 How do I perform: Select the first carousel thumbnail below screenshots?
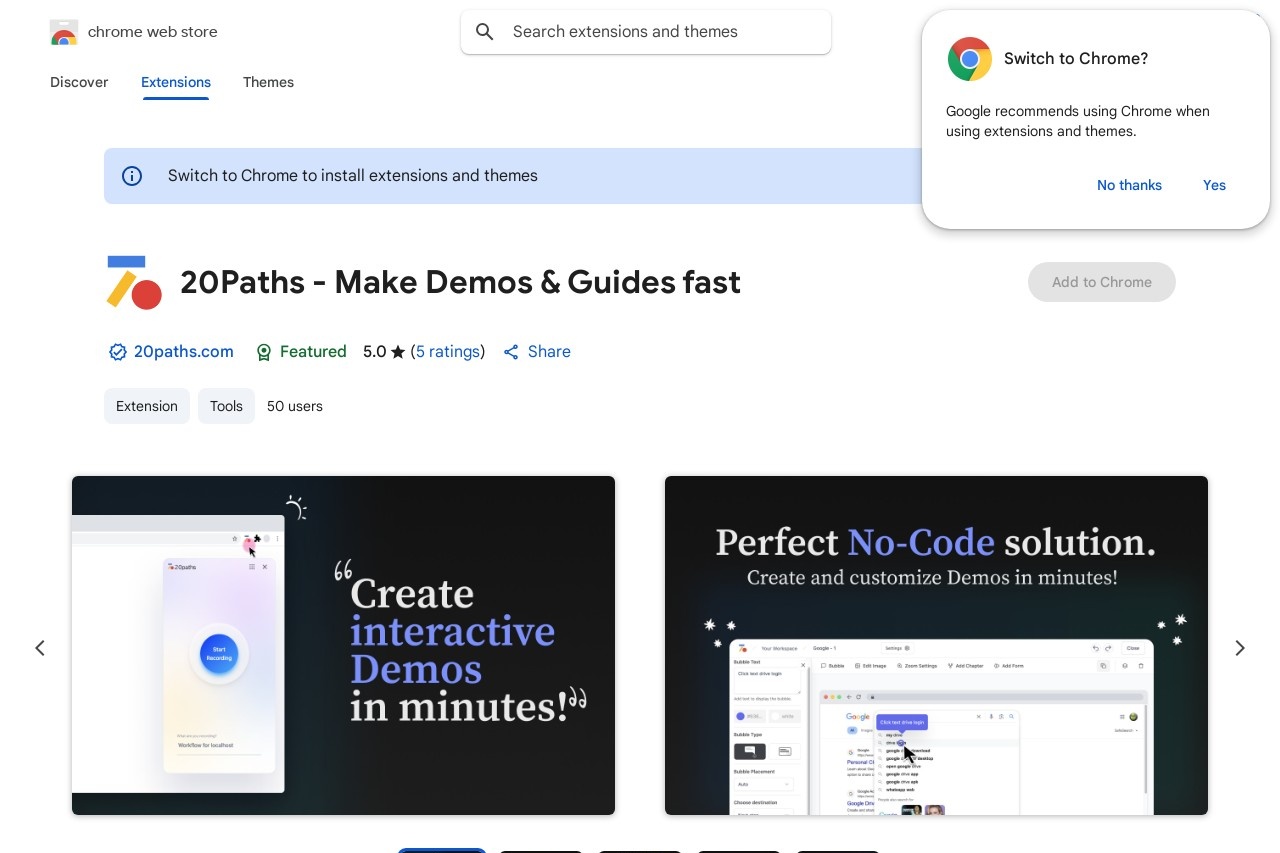(442, 850)
